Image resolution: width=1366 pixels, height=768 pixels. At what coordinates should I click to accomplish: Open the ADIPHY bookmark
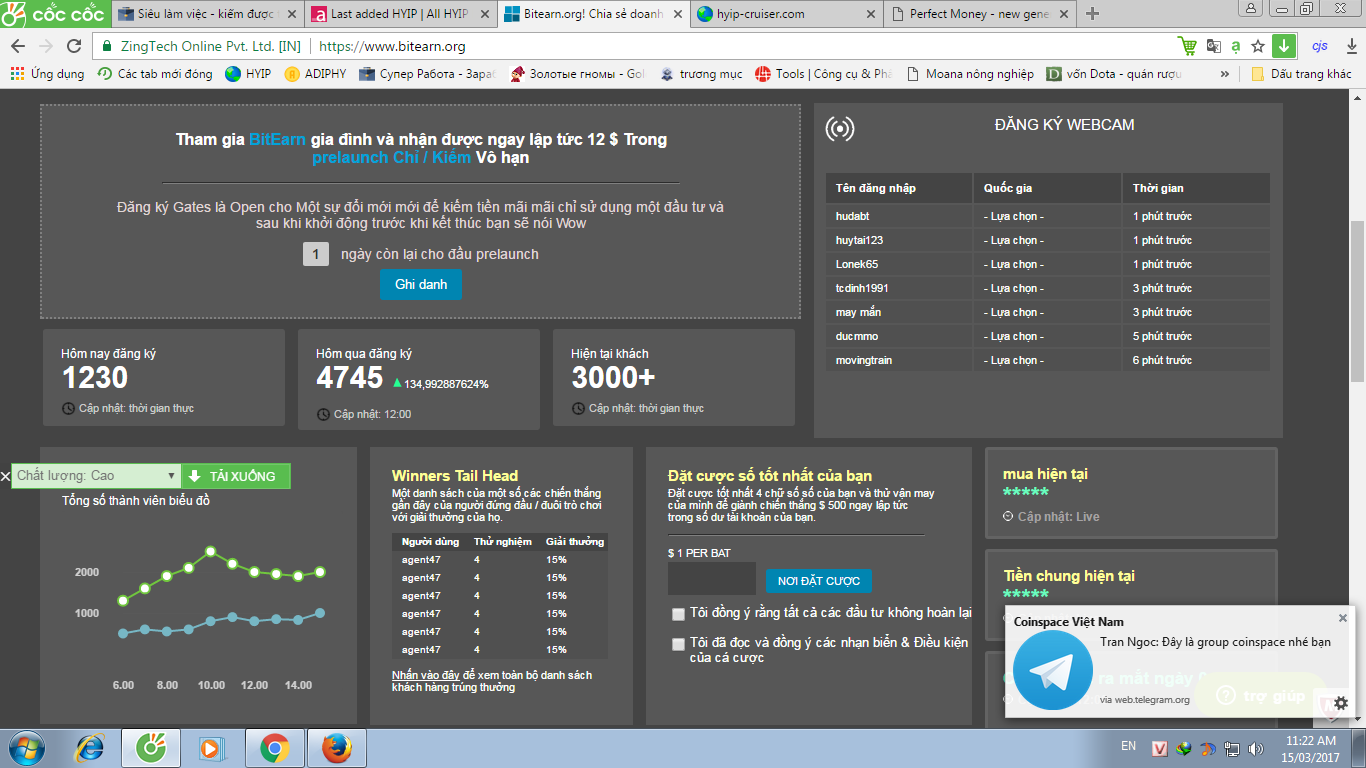pyautogui.click(x=316, y=74)
